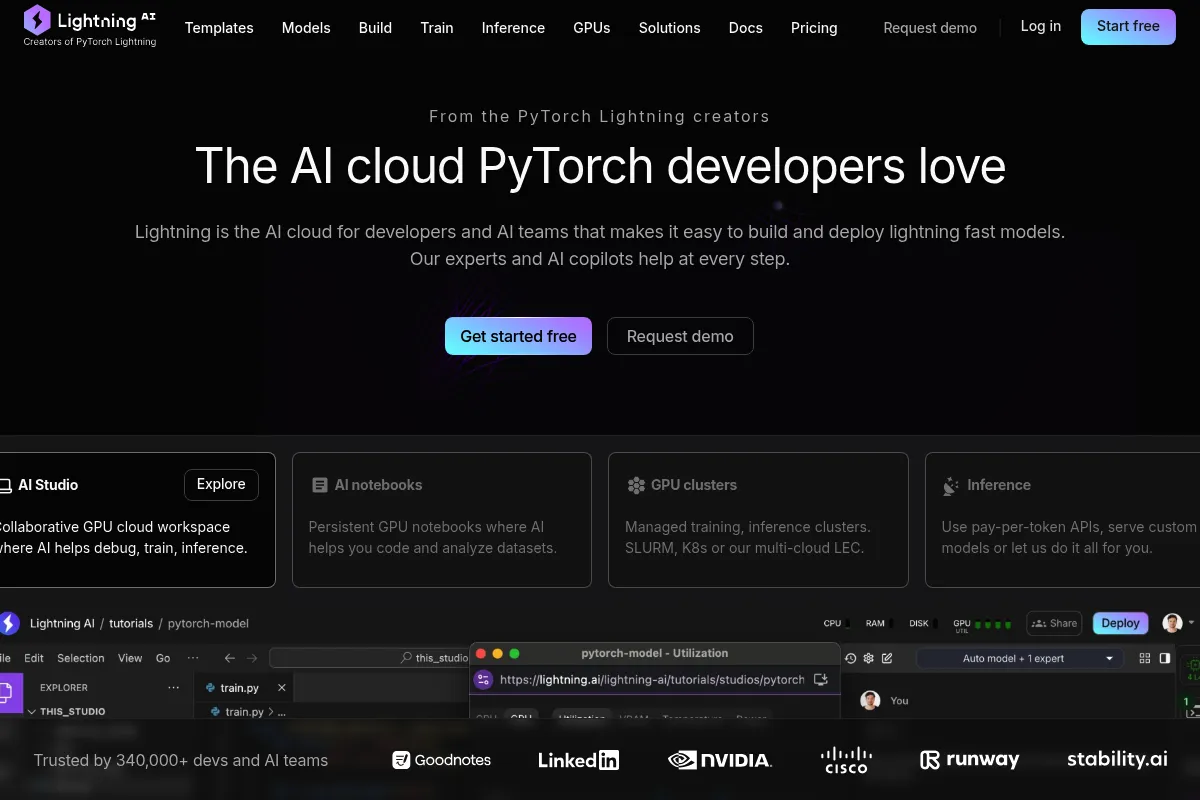Click the Lightning AI logo in header
Screen dimensions: 1200x800
90,26
